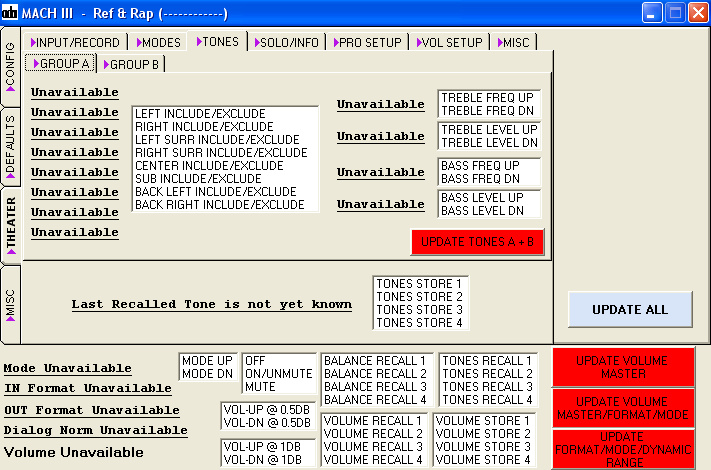The width and height of the screenshot is (711, 470).
Task: Select TONES RECALL 4
Action: (x=487, y=400)
